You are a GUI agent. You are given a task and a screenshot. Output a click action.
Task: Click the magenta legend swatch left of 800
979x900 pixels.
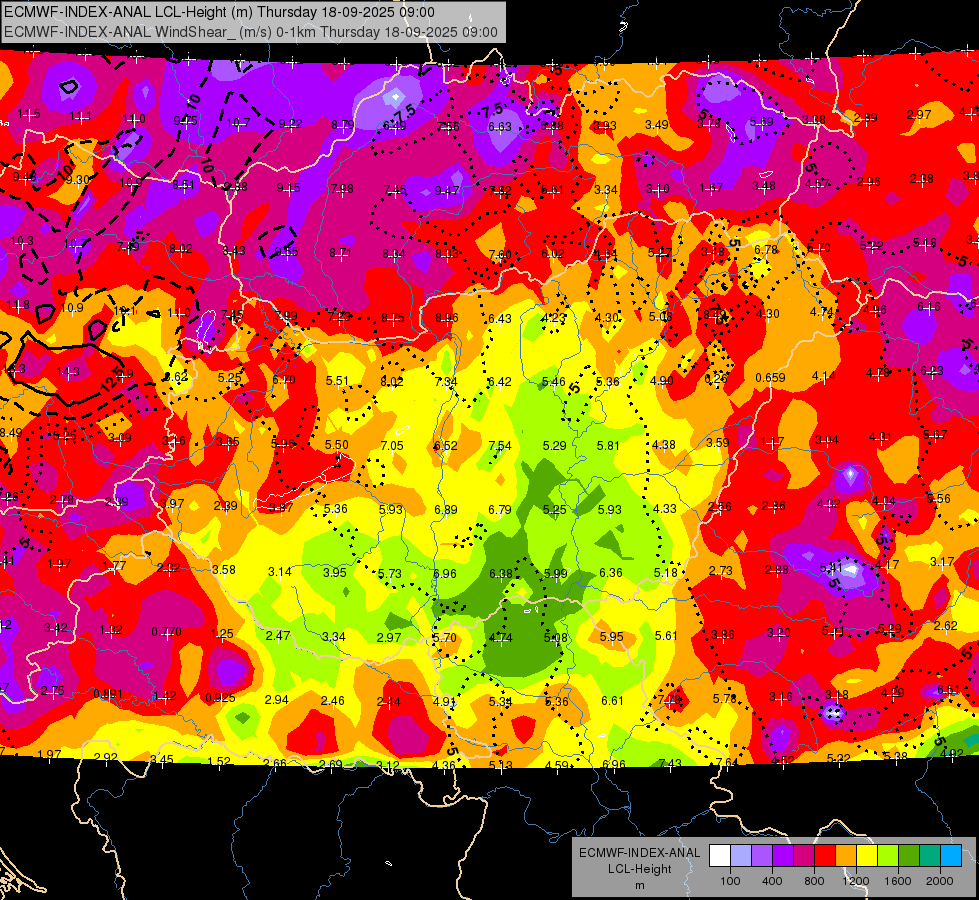pos(804,856)
